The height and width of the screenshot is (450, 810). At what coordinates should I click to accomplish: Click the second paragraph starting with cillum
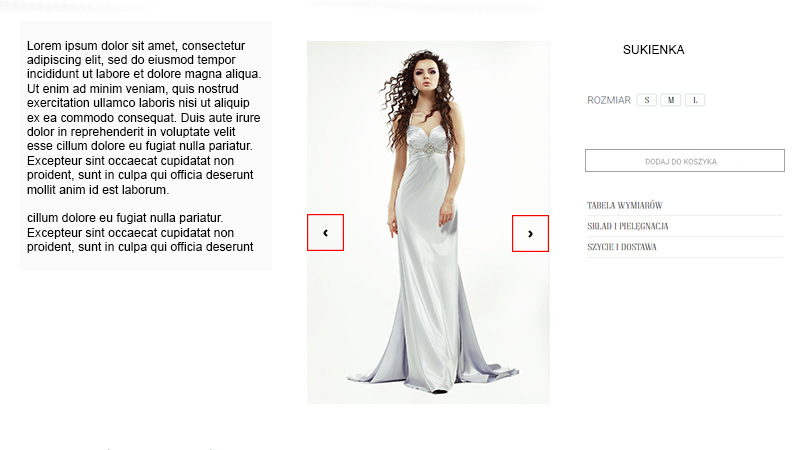click(x=141, y=232)
